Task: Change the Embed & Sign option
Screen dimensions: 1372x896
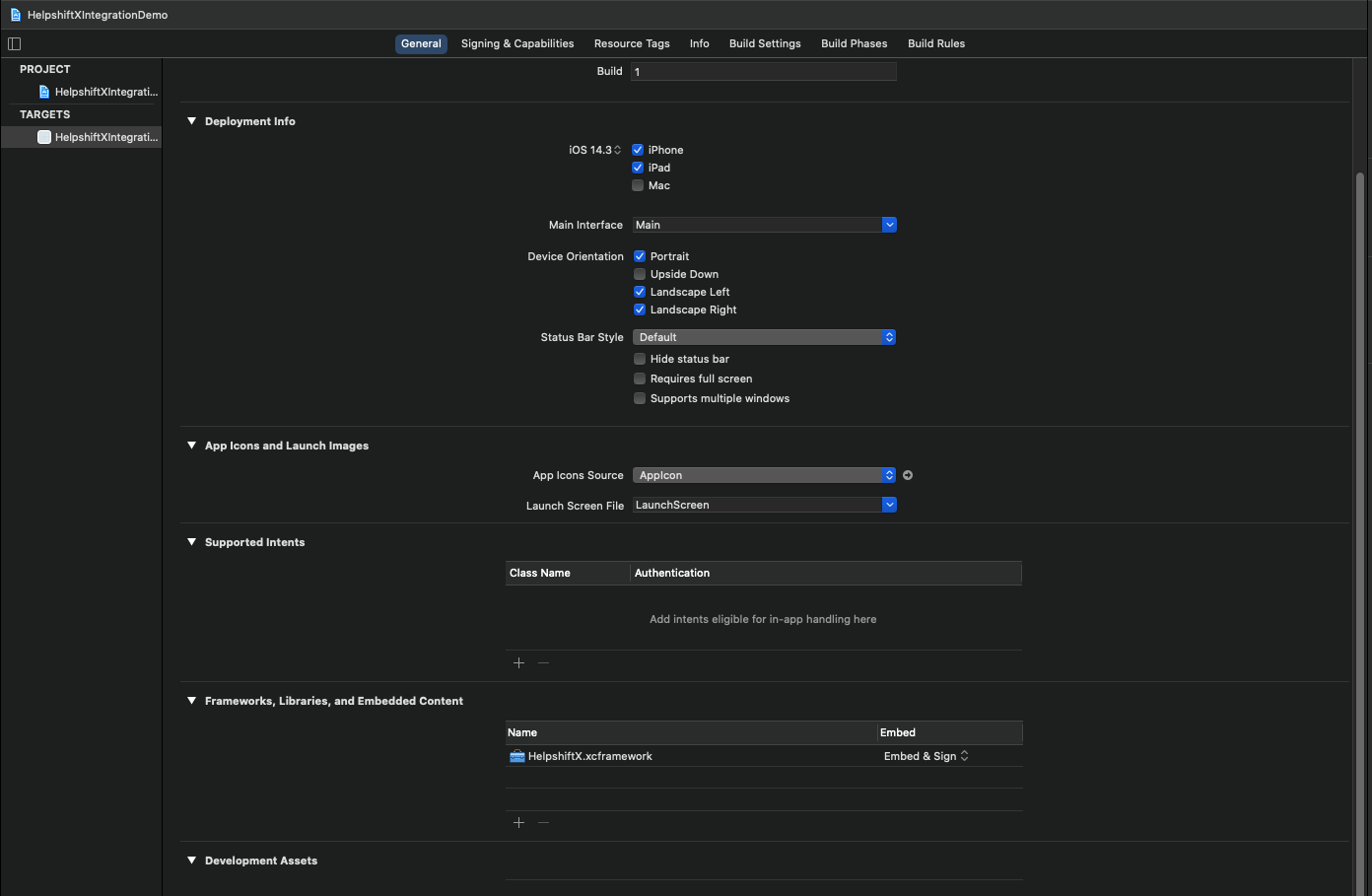Action: click(926, 757)
